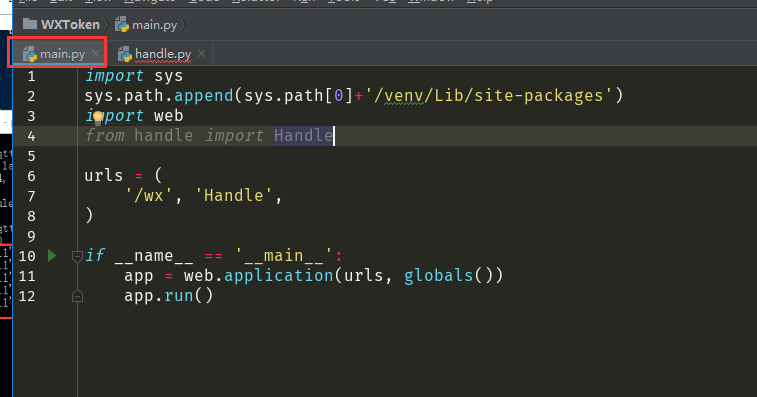Click the closing parenthesis on line 8
The width and height of the screenshot is (757, 397).
coord(89,215)
